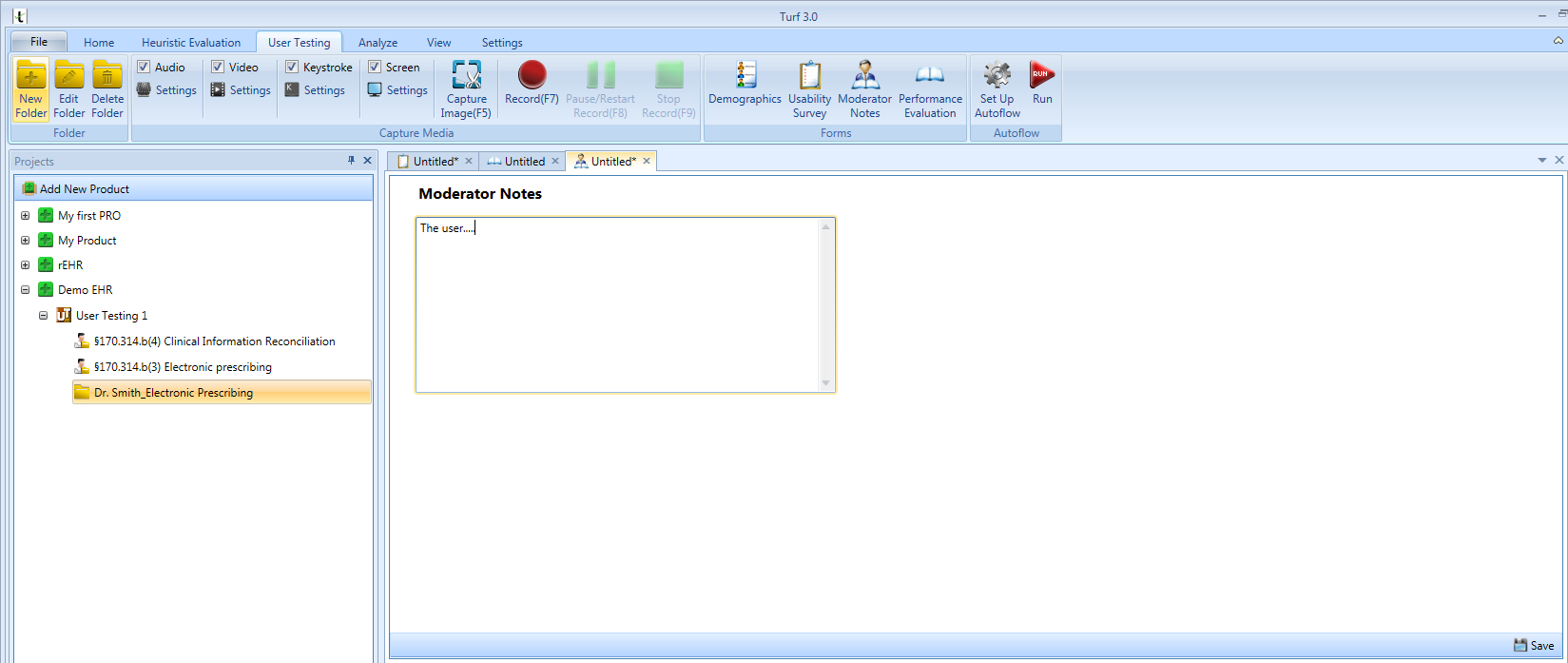Disable the Screen capture checkbox
Viewport: 1568px width, 663px height.
click(x=375, y=67)
